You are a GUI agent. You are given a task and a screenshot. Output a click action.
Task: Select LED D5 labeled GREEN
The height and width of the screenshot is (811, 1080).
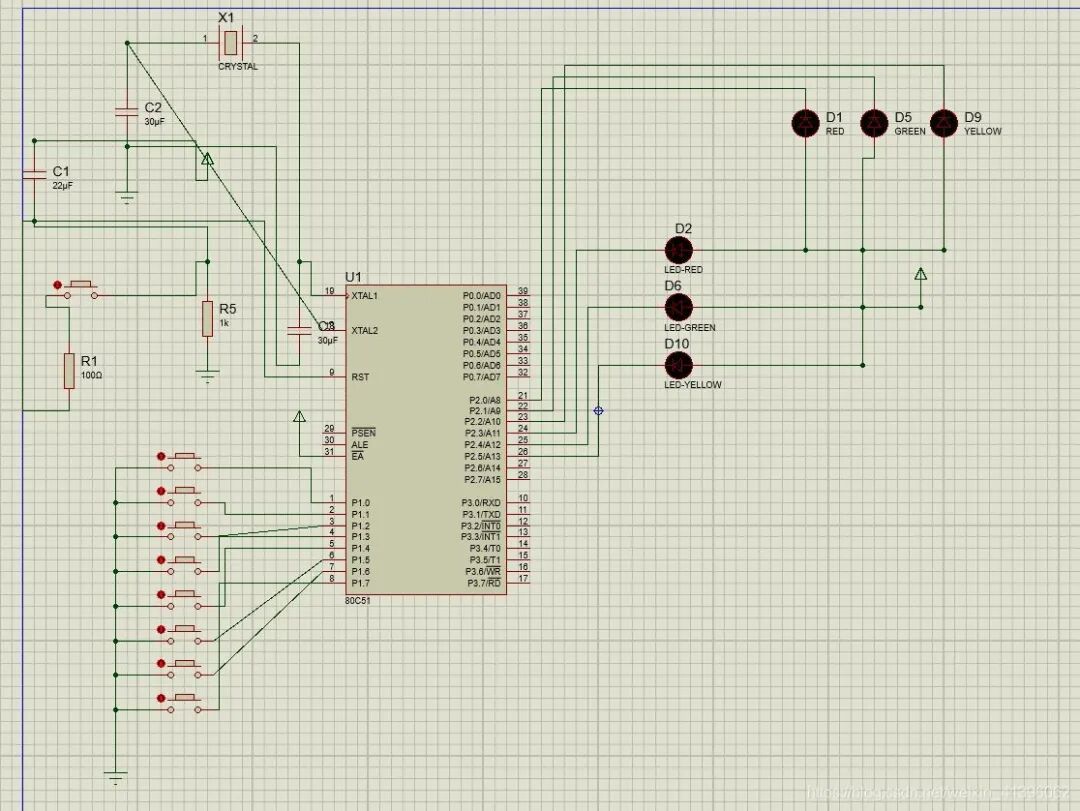[873, 122]
